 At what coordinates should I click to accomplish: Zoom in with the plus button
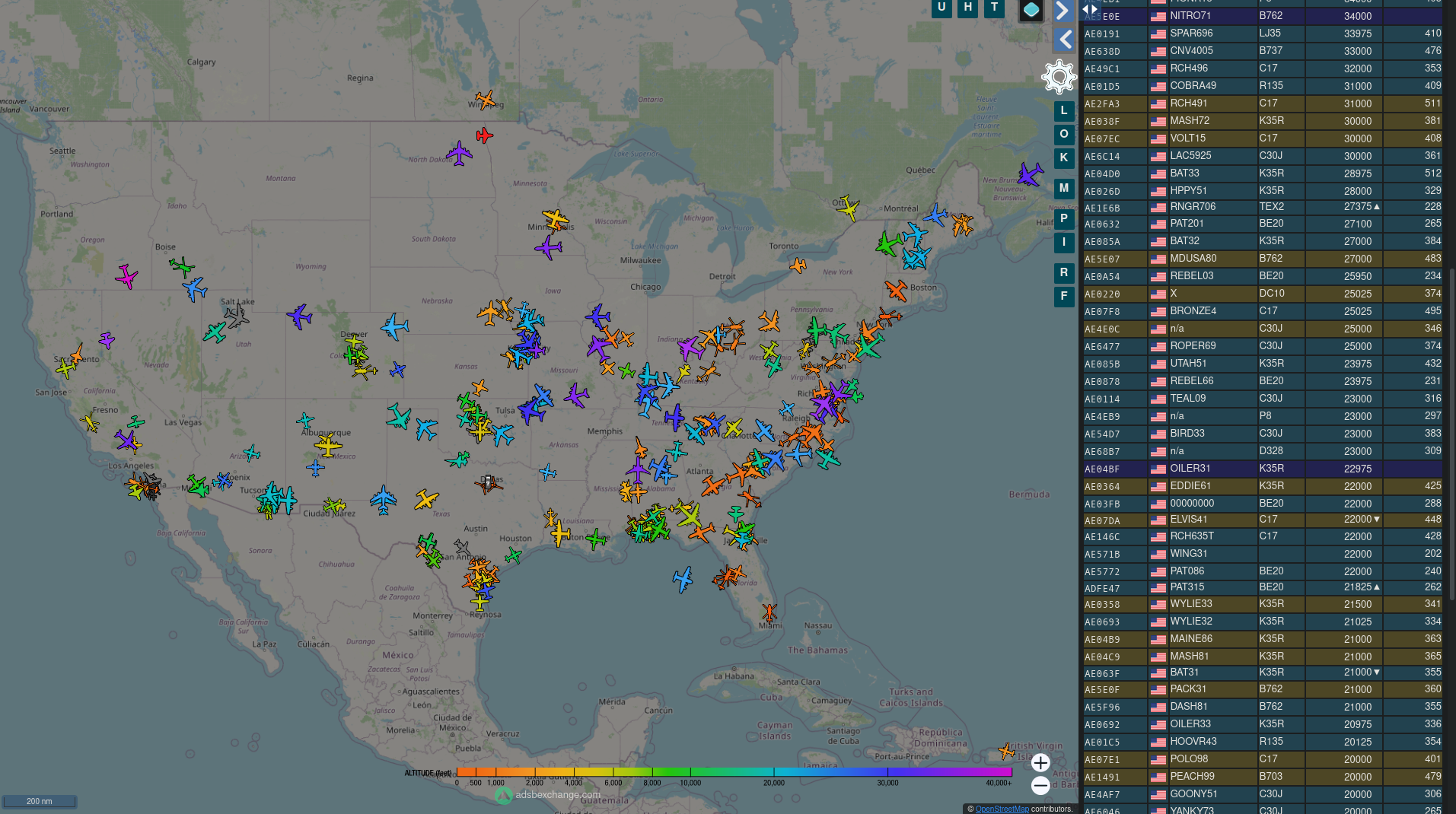[x=1040, y=762]
